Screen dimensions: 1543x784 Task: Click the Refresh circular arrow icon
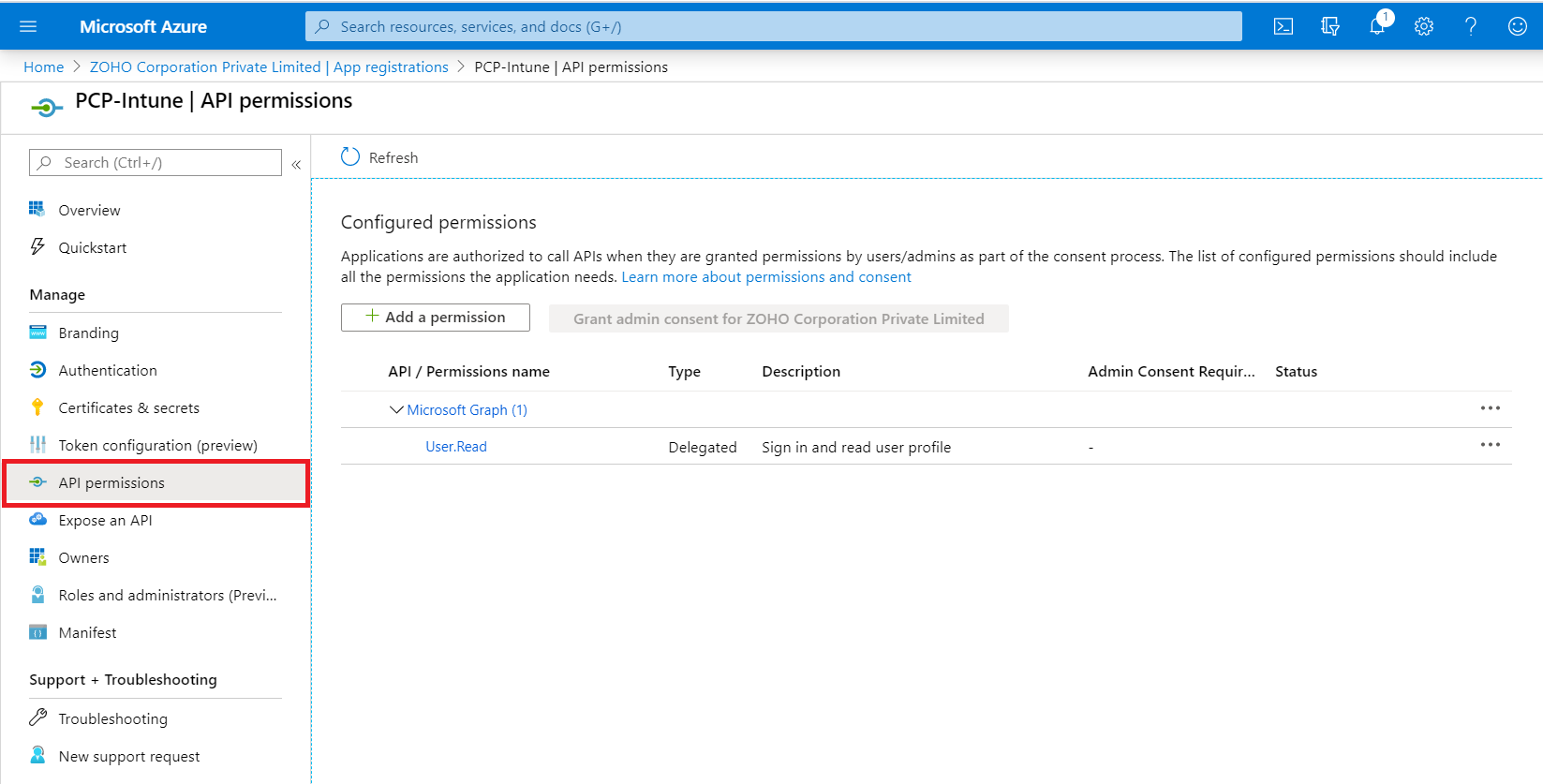point(350,156)
